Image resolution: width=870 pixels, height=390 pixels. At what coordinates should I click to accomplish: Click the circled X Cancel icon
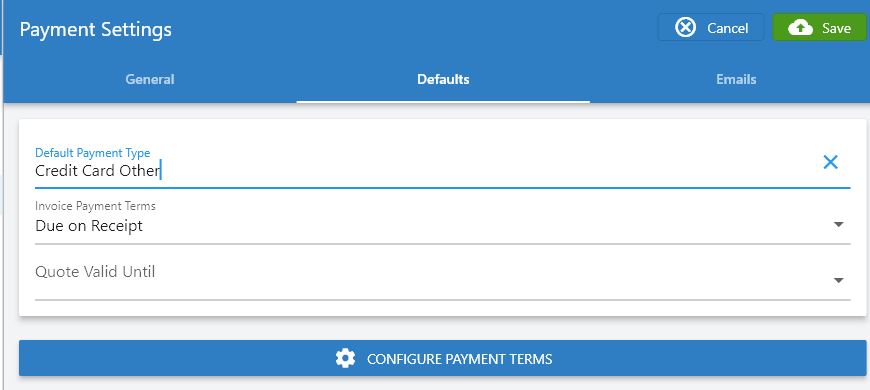pos(686,27)
